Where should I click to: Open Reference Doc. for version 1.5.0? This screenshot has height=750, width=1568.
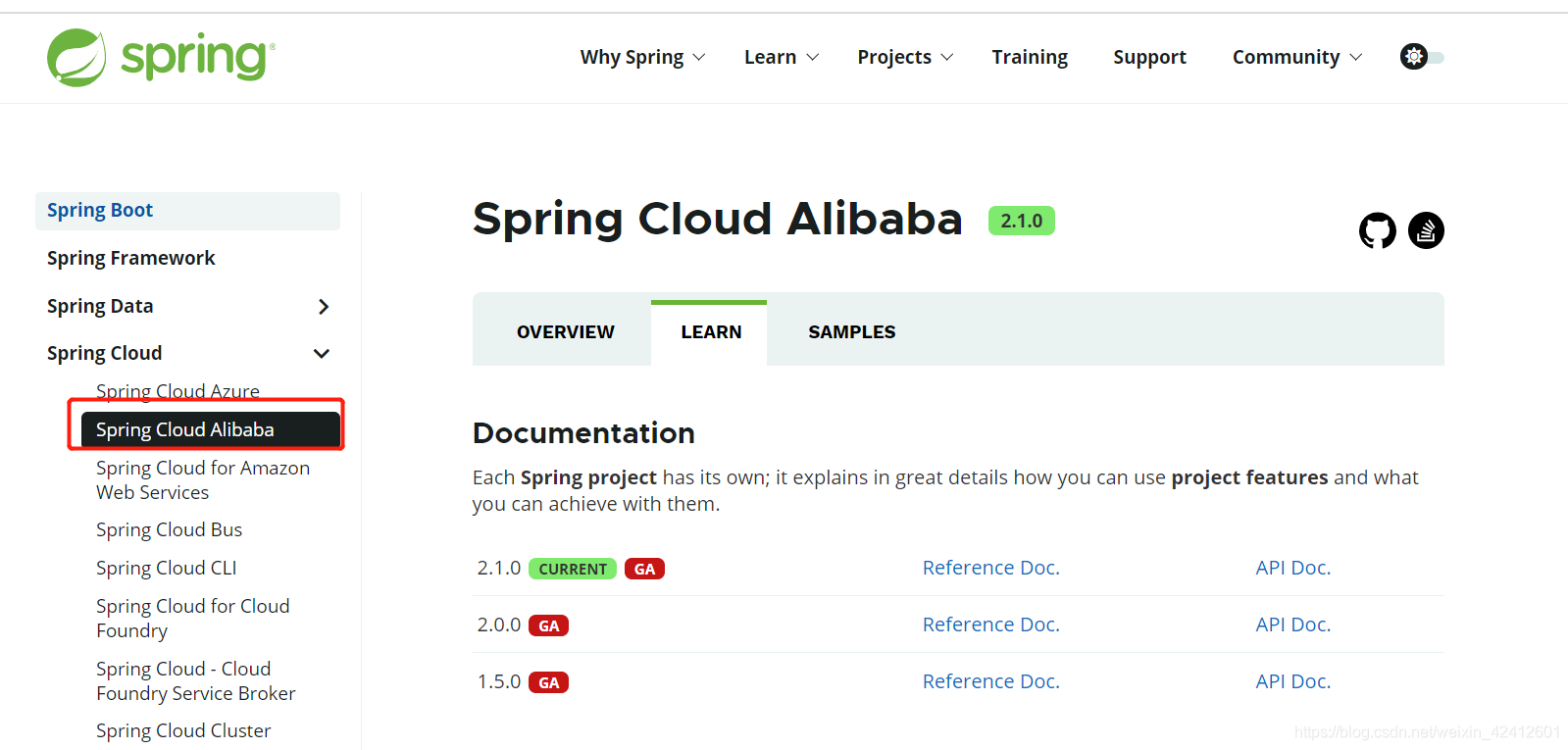click(x=991, y=681)
